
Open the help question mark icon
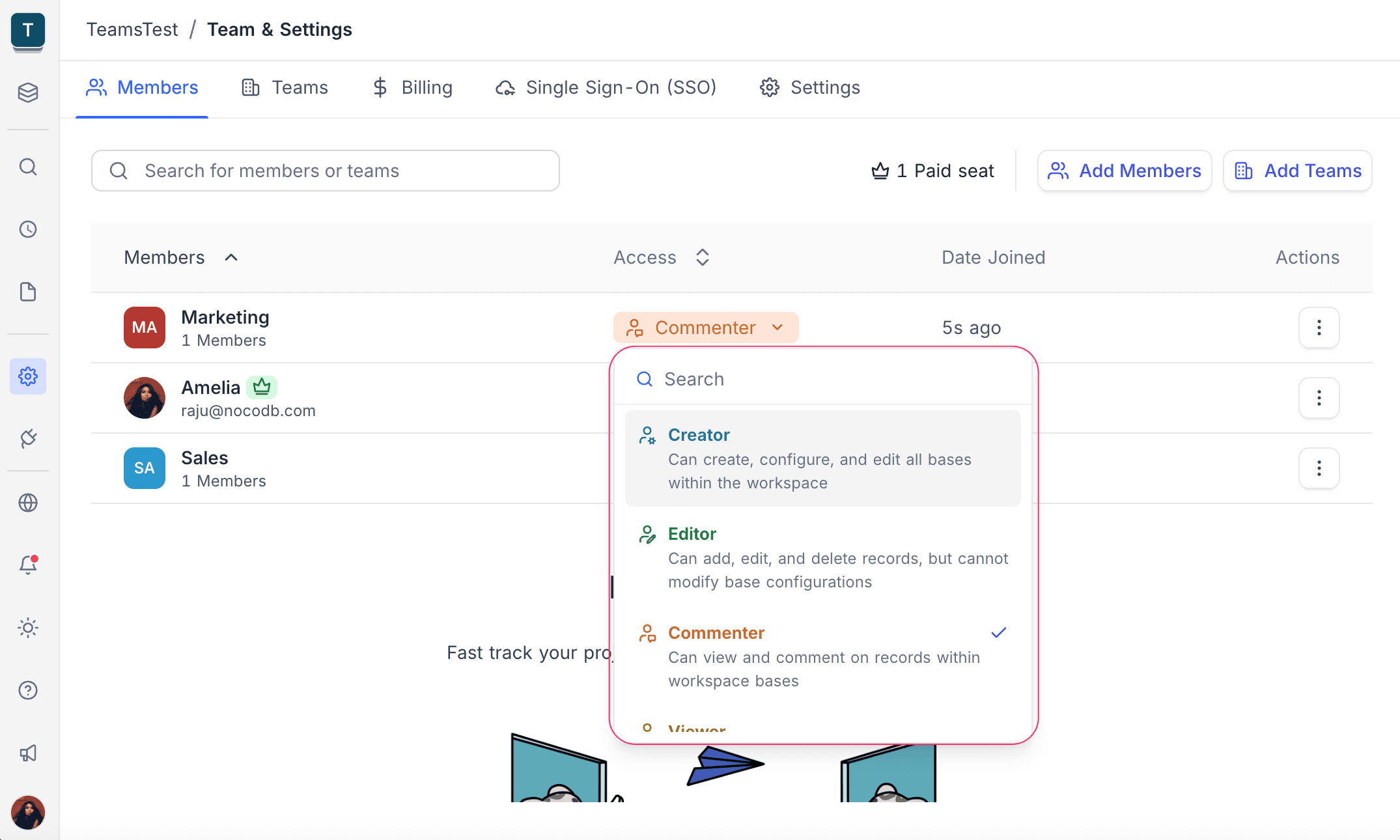[27, 690]
